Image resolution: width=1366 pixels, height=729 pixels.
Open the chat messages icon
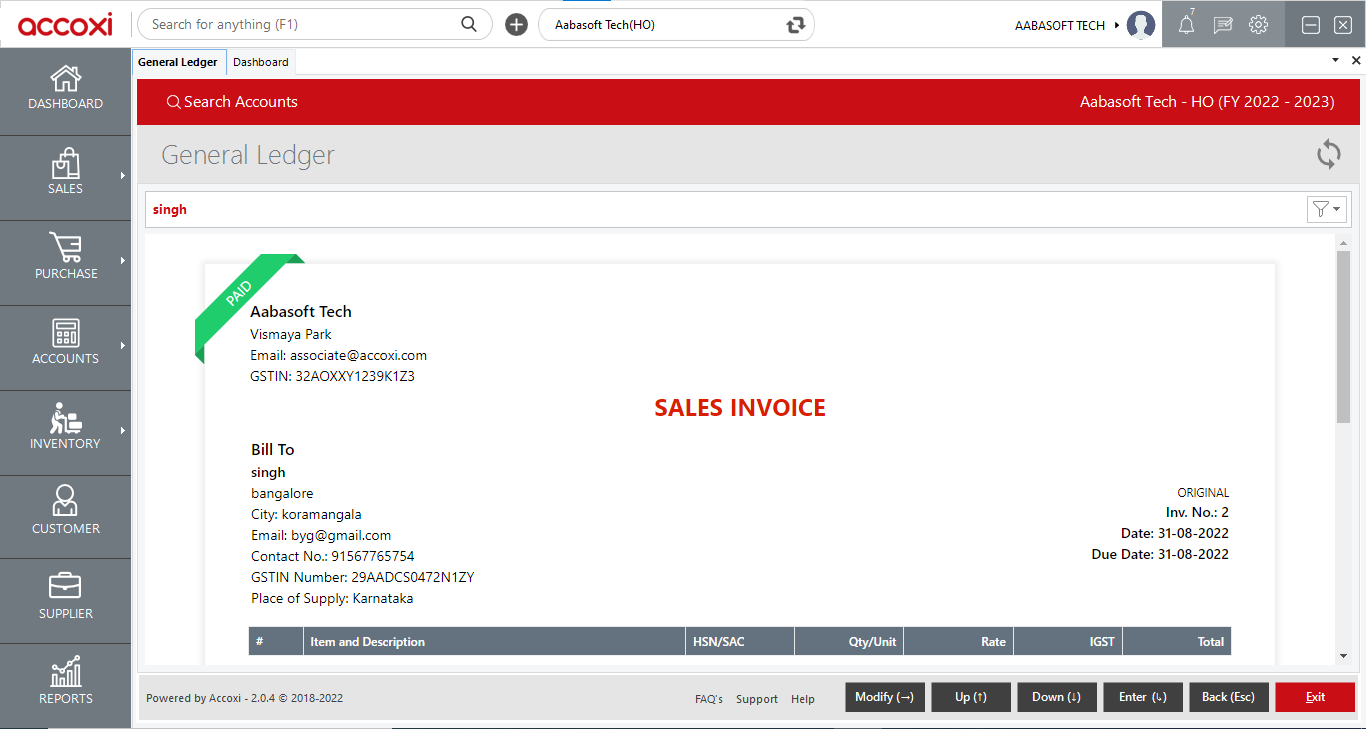[x=1223, y=25]
